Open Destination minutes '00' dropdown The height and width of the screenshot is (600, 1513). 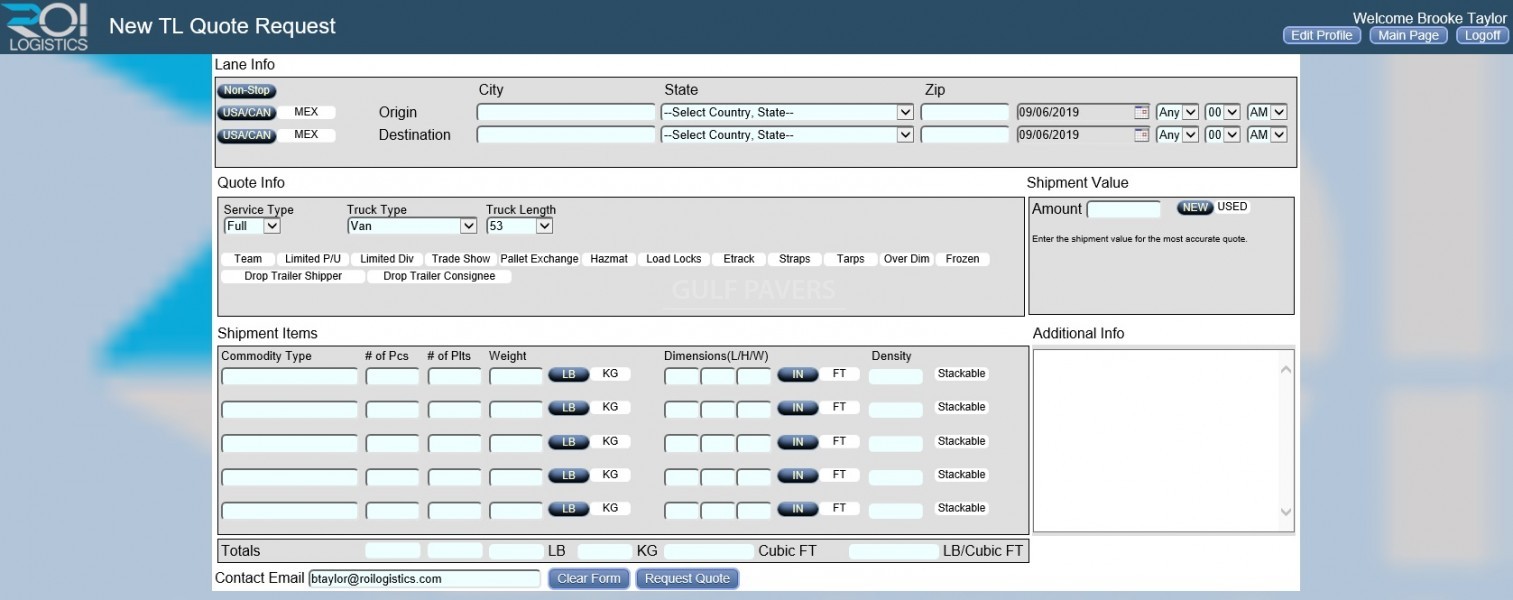[1222, 135]
